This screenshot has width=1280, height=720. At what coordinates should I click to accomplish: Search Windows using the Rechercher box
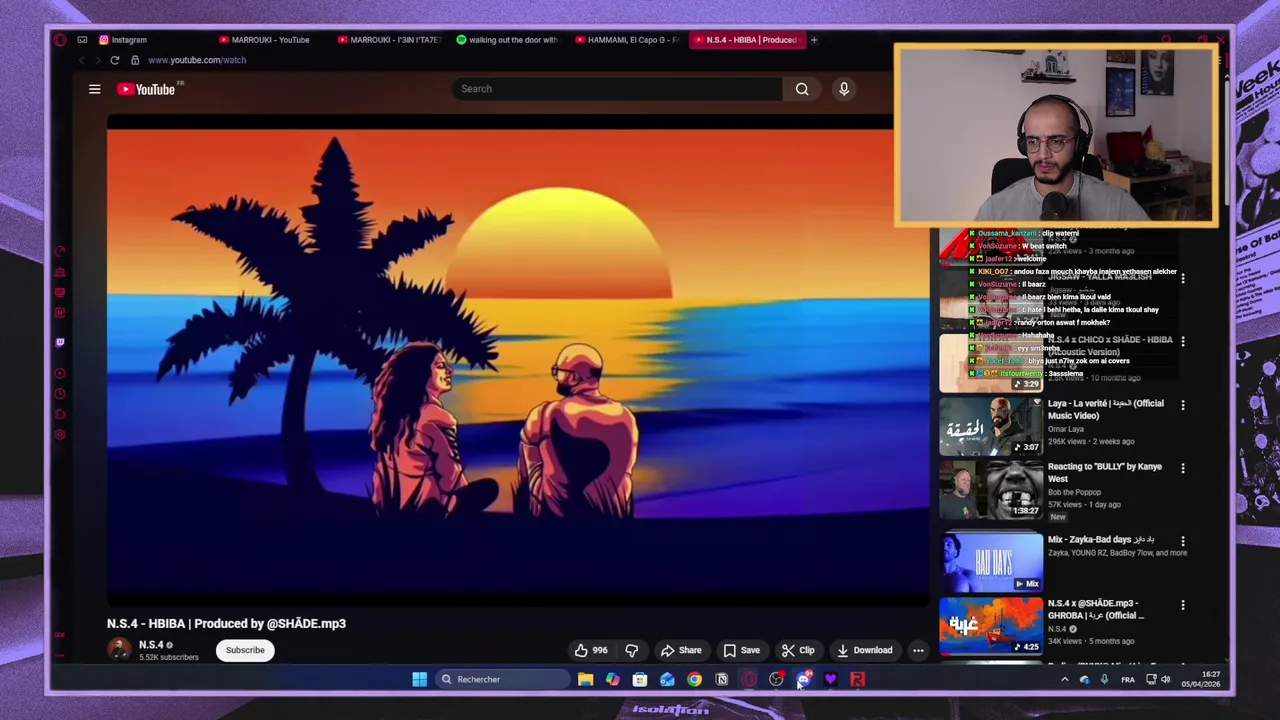click(502, 680)
